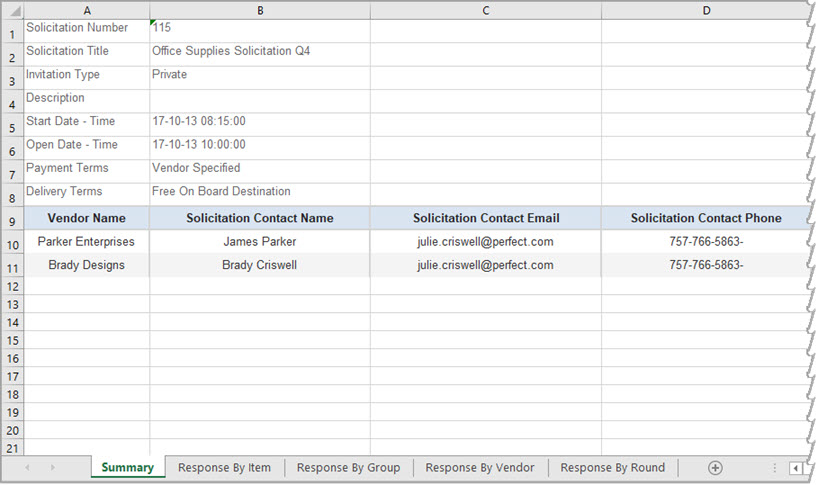Switch to Response By Round tab

[612, 467]
